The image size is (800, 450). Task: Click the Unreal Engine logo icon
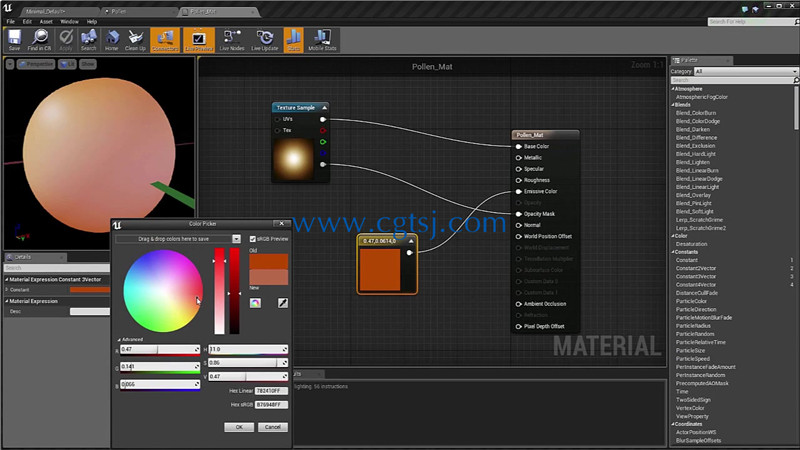coord(7,8)
